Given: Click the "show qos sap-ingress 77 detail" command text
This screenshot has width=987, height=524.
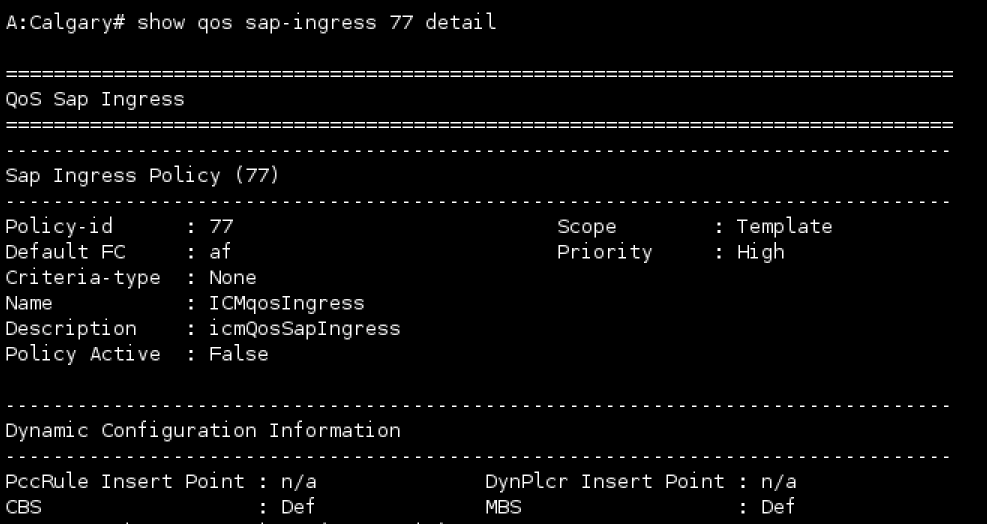Looking at the screenshot, I should (316, 22).
